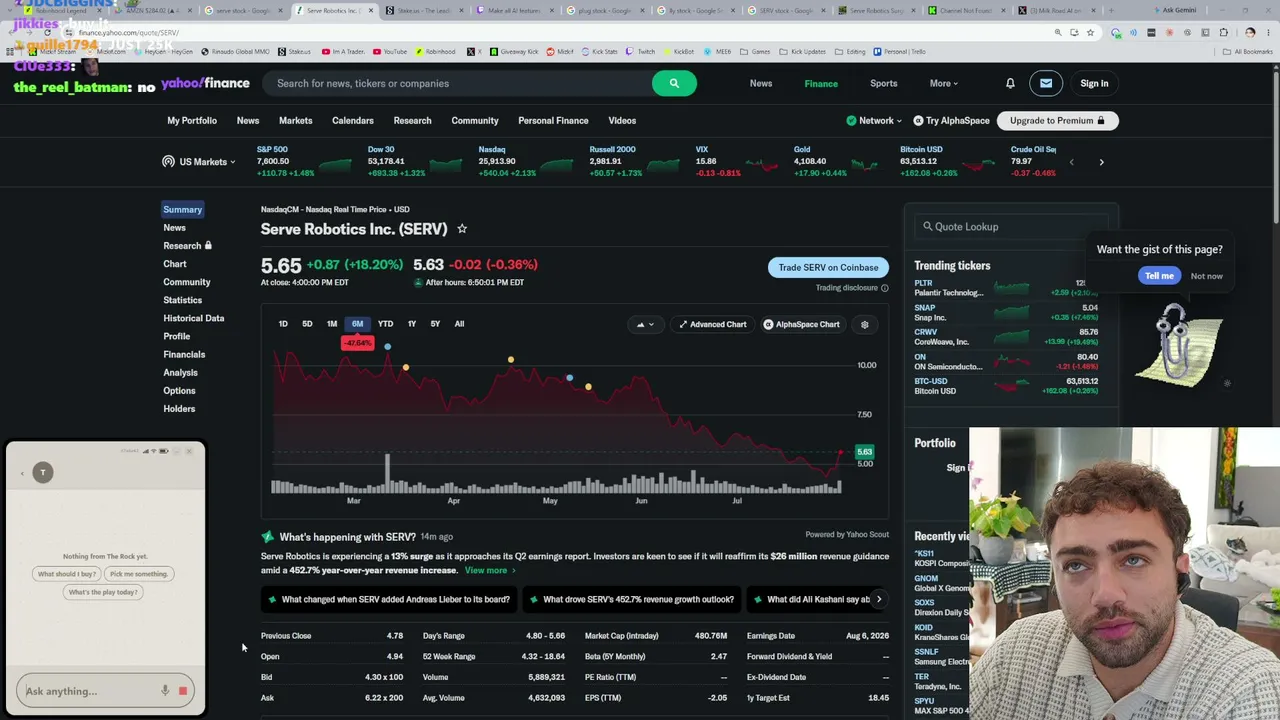Open the Markets menu
The width and height of the screenshot is (1280, 720).
(x=295, y=120)
